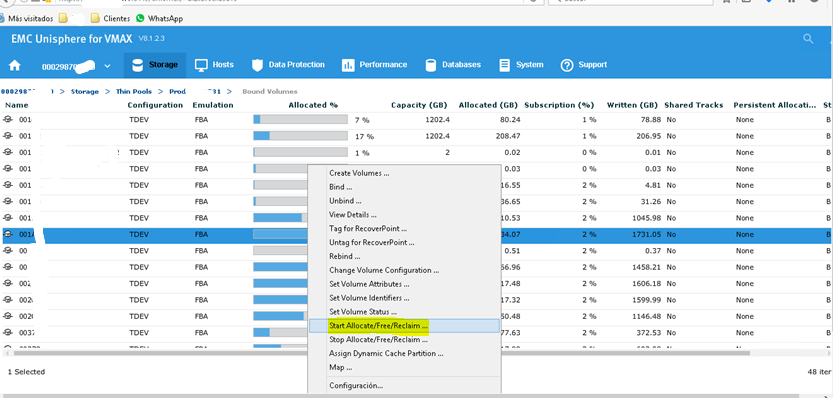Open the System list icon
Image resolution: width=833 pixels, height=401 pixels.
[x=505, y=65]
